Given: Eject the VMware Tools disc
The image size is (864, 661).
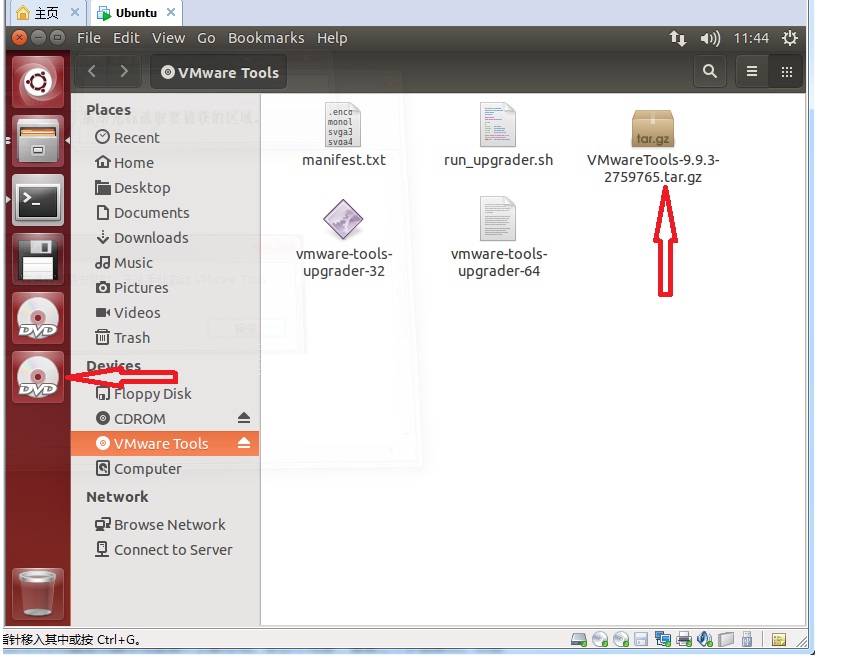Looking at the screenshot, I should coord(244,443).
